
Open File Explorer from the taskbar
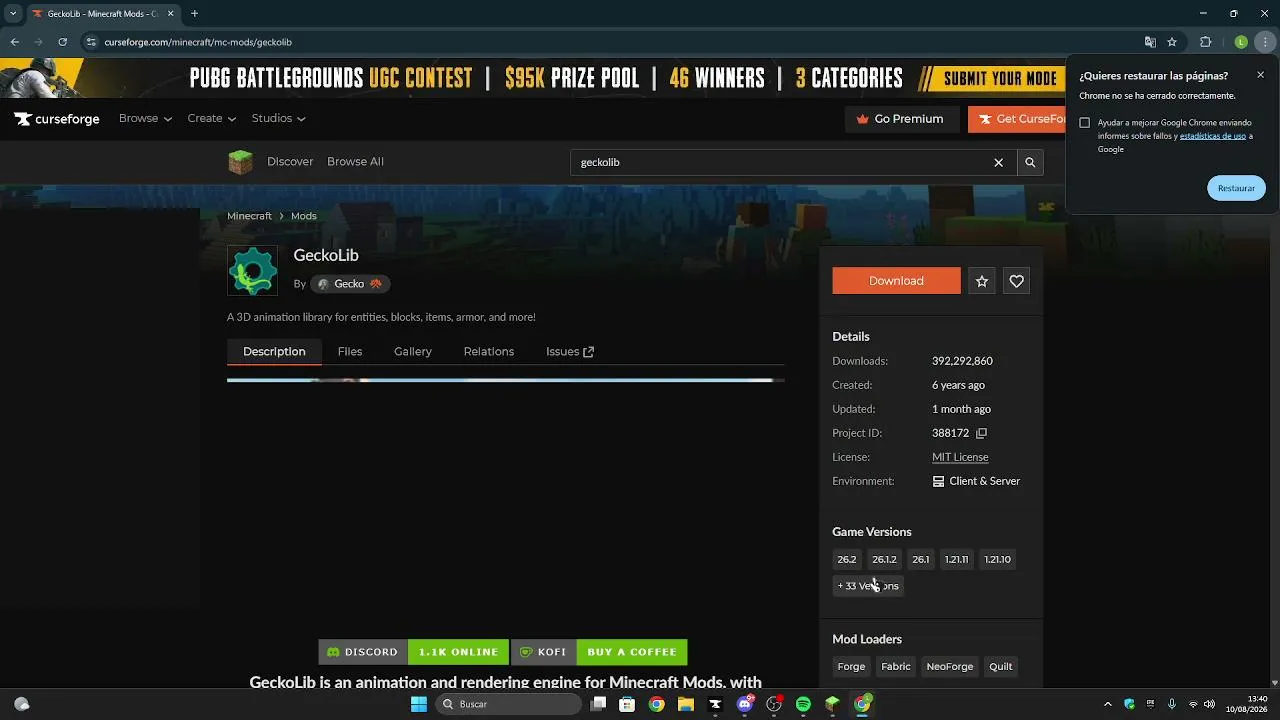point(686,704)
